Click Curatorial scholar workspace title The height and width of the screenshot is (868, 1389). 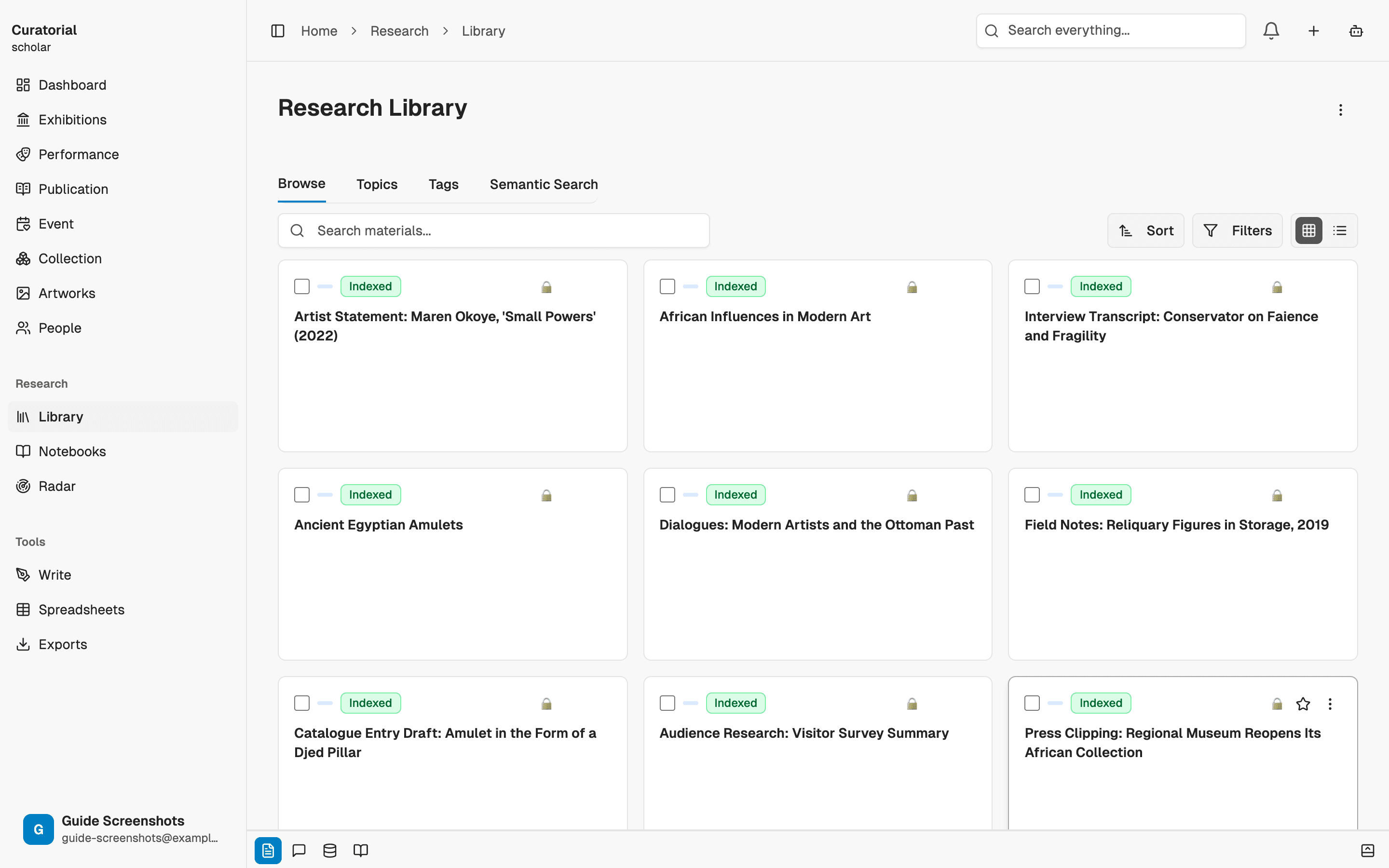coord(44,38)
